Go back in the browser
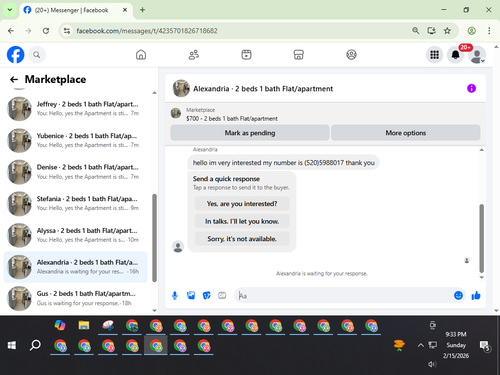Image resolution: width=500 pixels, height=375 pixels. [x=11, y=31]
